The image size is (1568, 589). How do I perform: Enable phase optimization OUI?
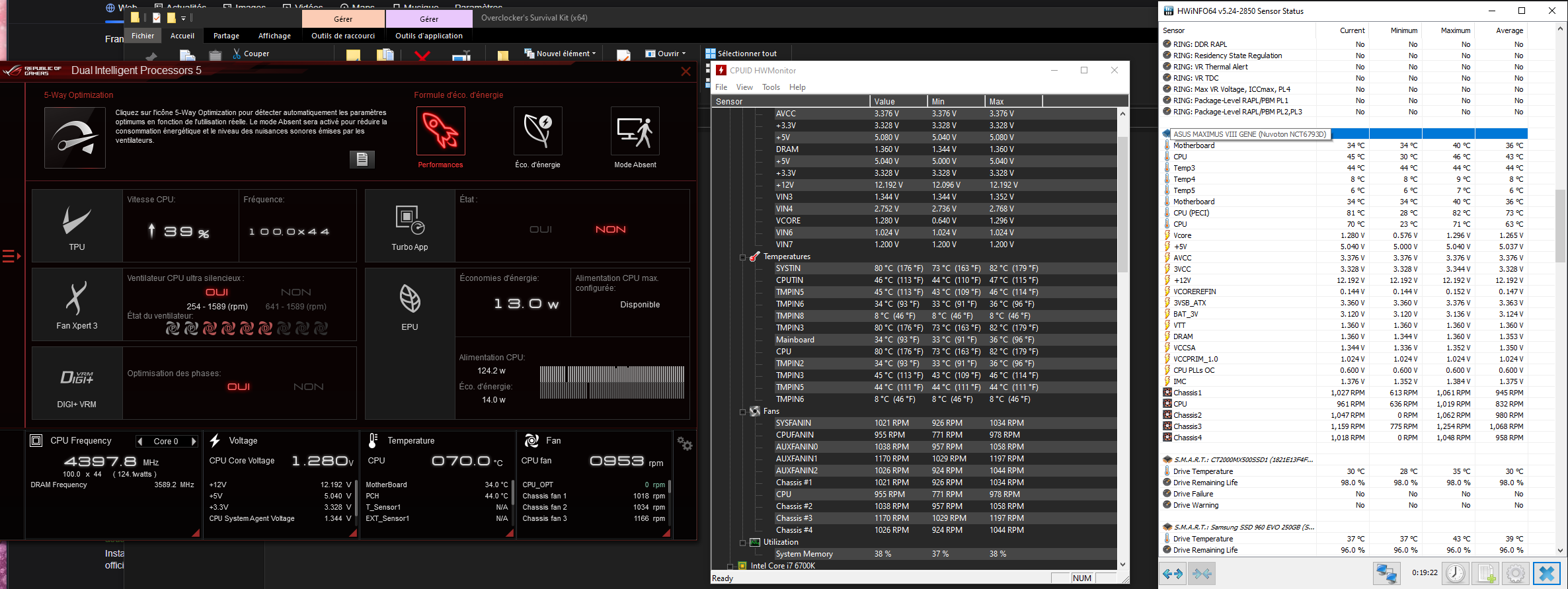click(239, 387)
